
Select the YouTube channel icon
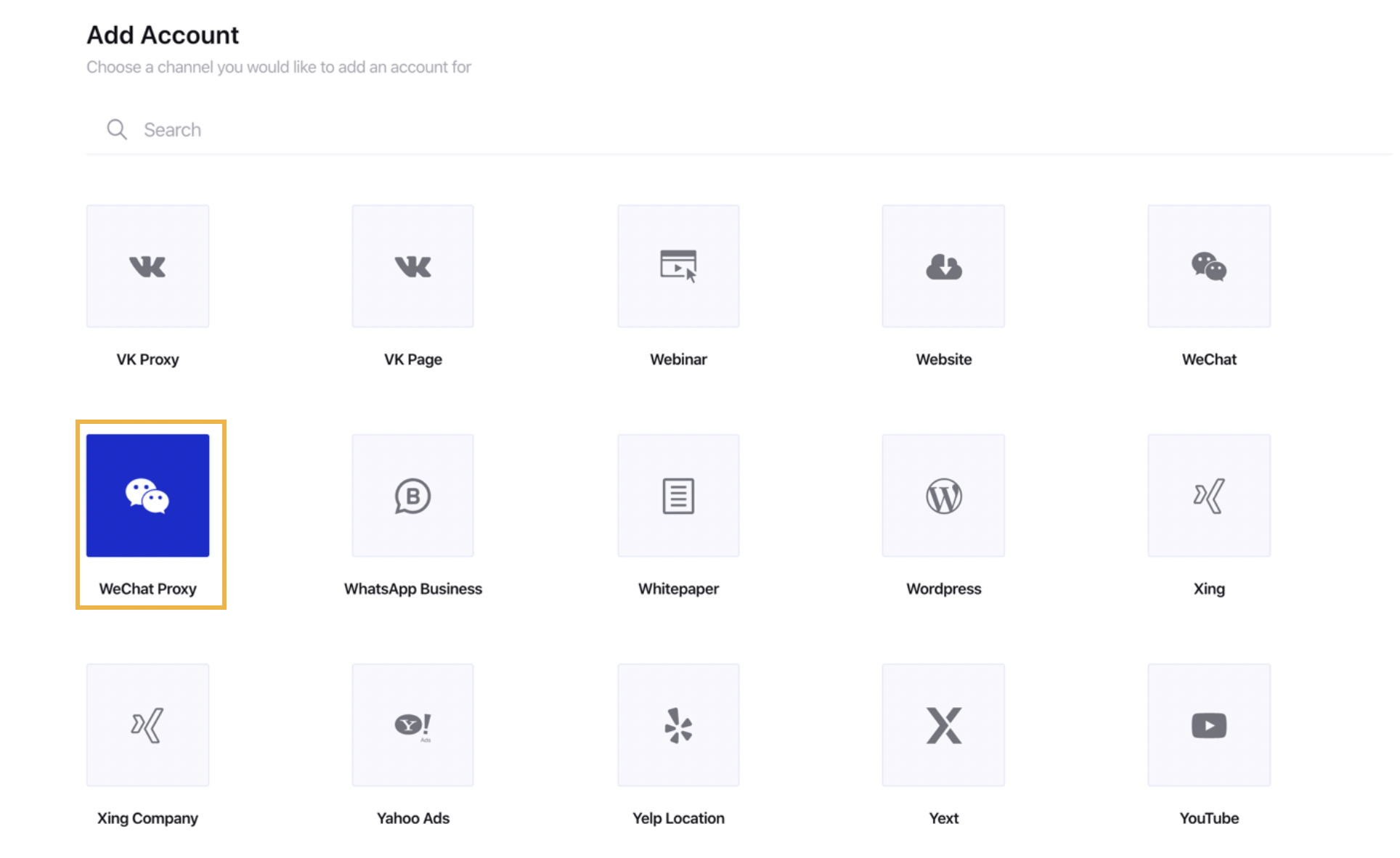coord(1208,725)
